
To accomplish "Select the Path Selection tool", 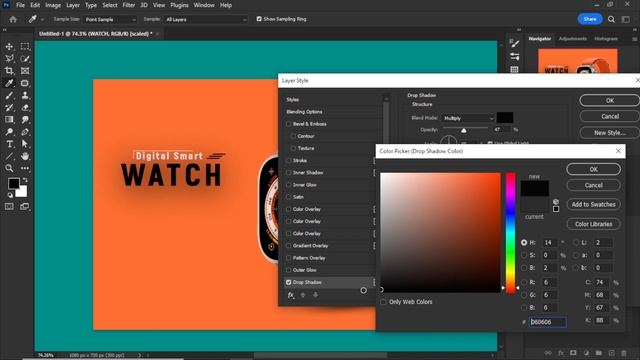I will pyautogui.click(x=25, y=144).
